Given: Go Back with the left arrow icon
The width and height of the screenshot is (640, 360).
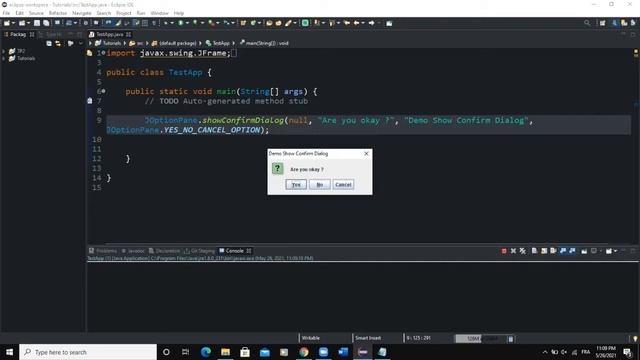Looking at the screenshot, I should [356, 23].
